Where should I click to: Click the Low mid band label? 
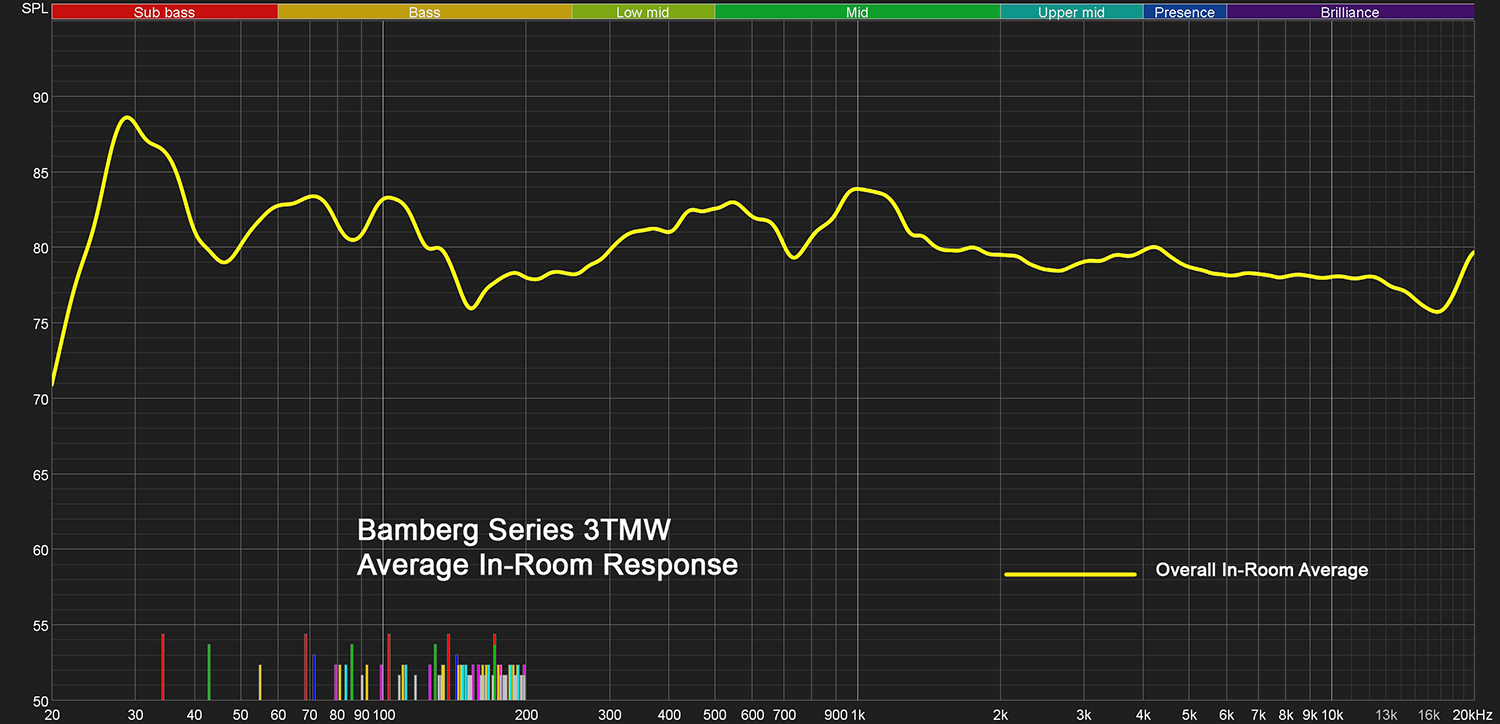643,13
